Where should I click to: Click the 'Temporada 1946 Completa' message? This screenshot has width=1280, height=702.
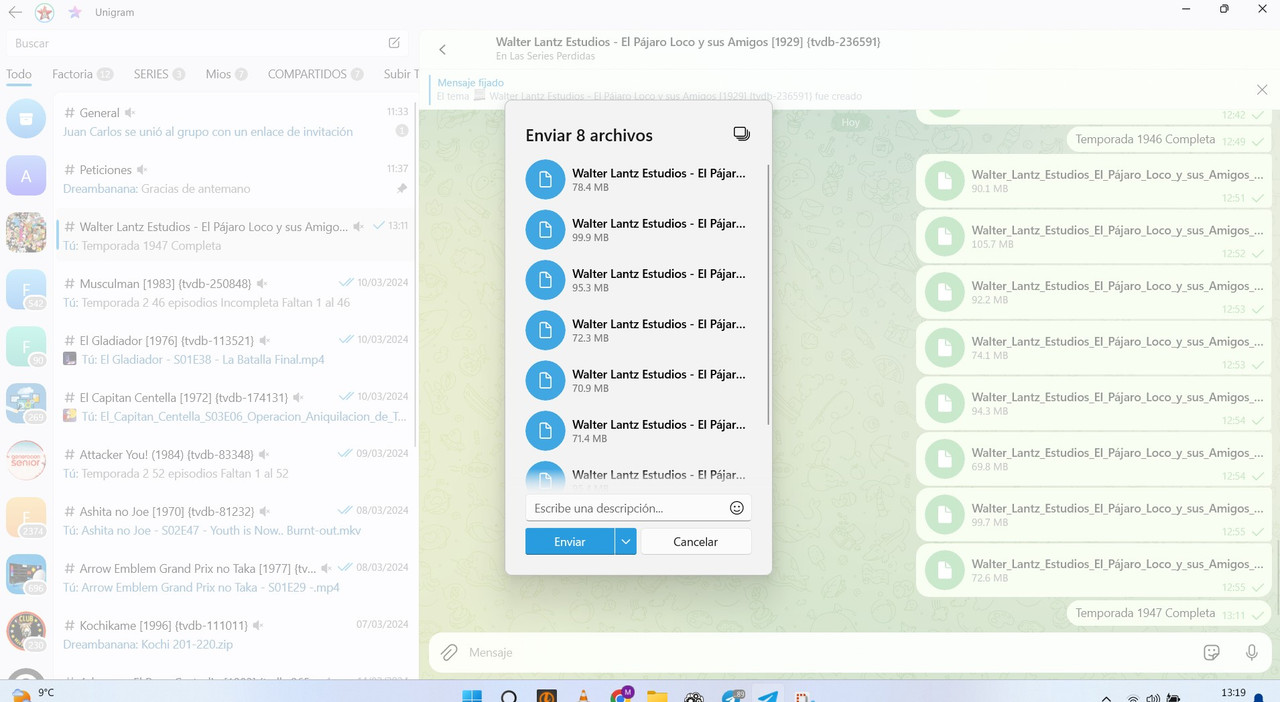point(1169,140)
